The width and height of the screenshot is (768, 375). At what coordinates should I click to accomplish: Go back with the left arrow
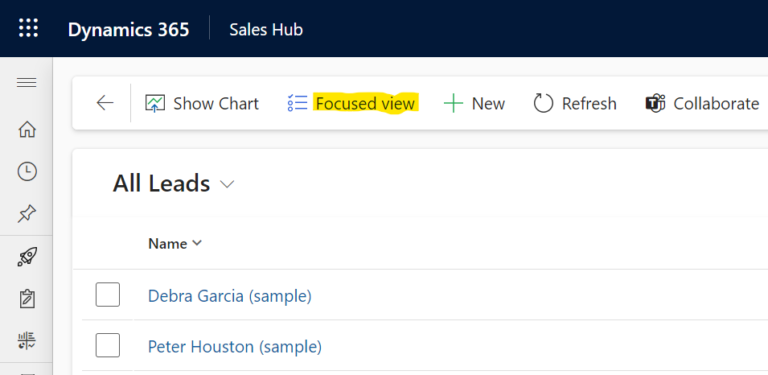tap(105, 103)
